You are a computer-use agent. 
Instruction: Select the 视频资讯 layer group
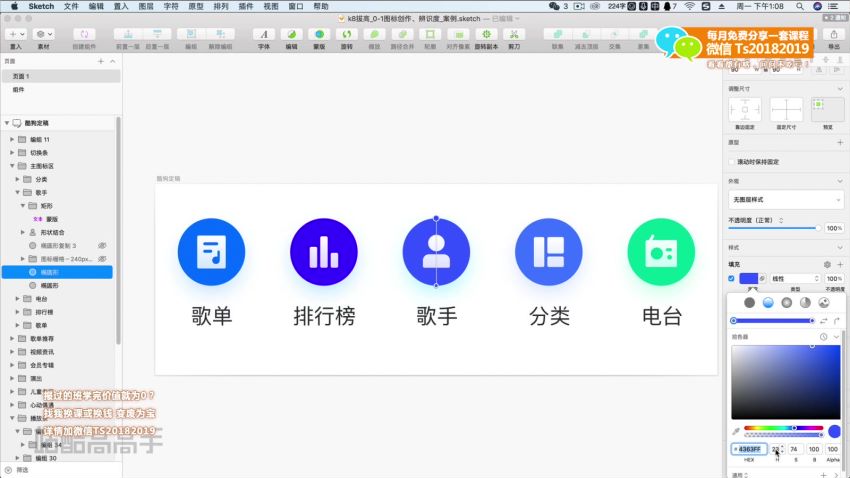coord(57,352)
